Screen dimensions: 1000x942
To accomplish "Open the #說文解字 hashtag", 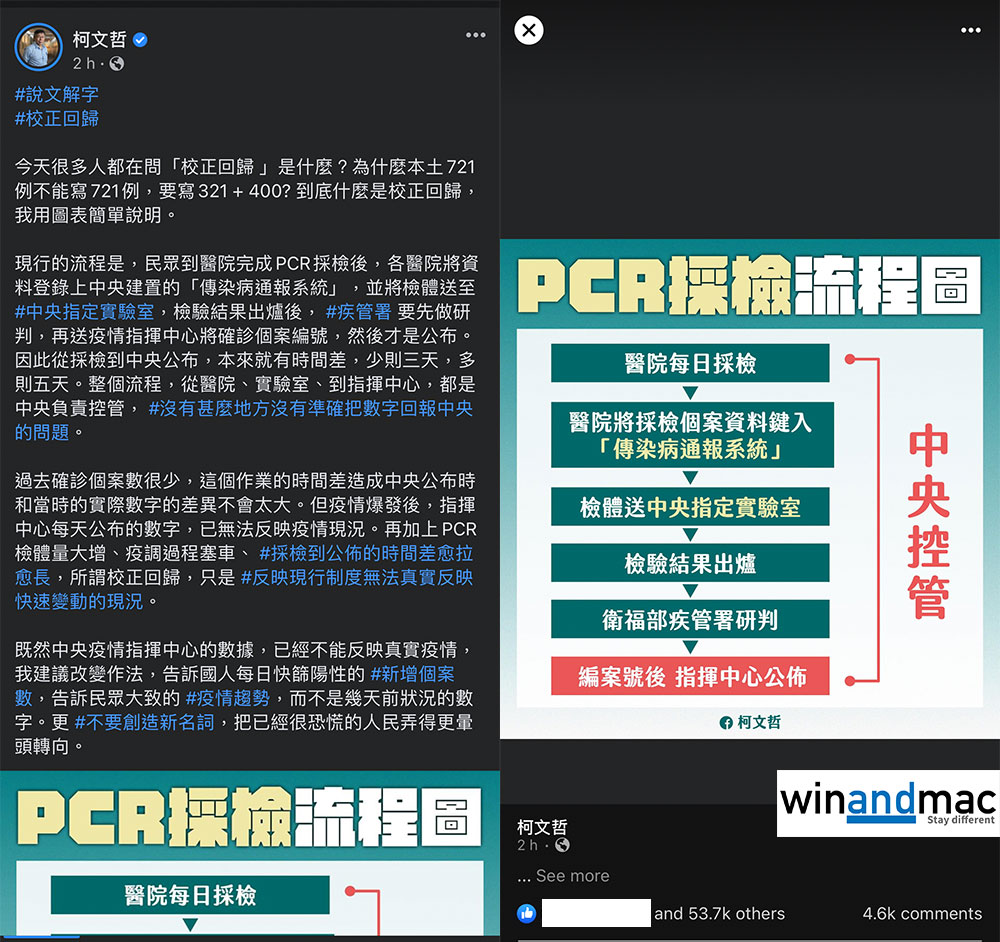I will [57, 94].
